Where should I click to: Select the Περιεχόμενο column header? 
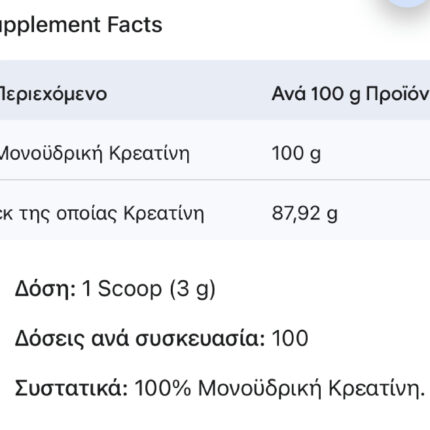coord(53,94)
